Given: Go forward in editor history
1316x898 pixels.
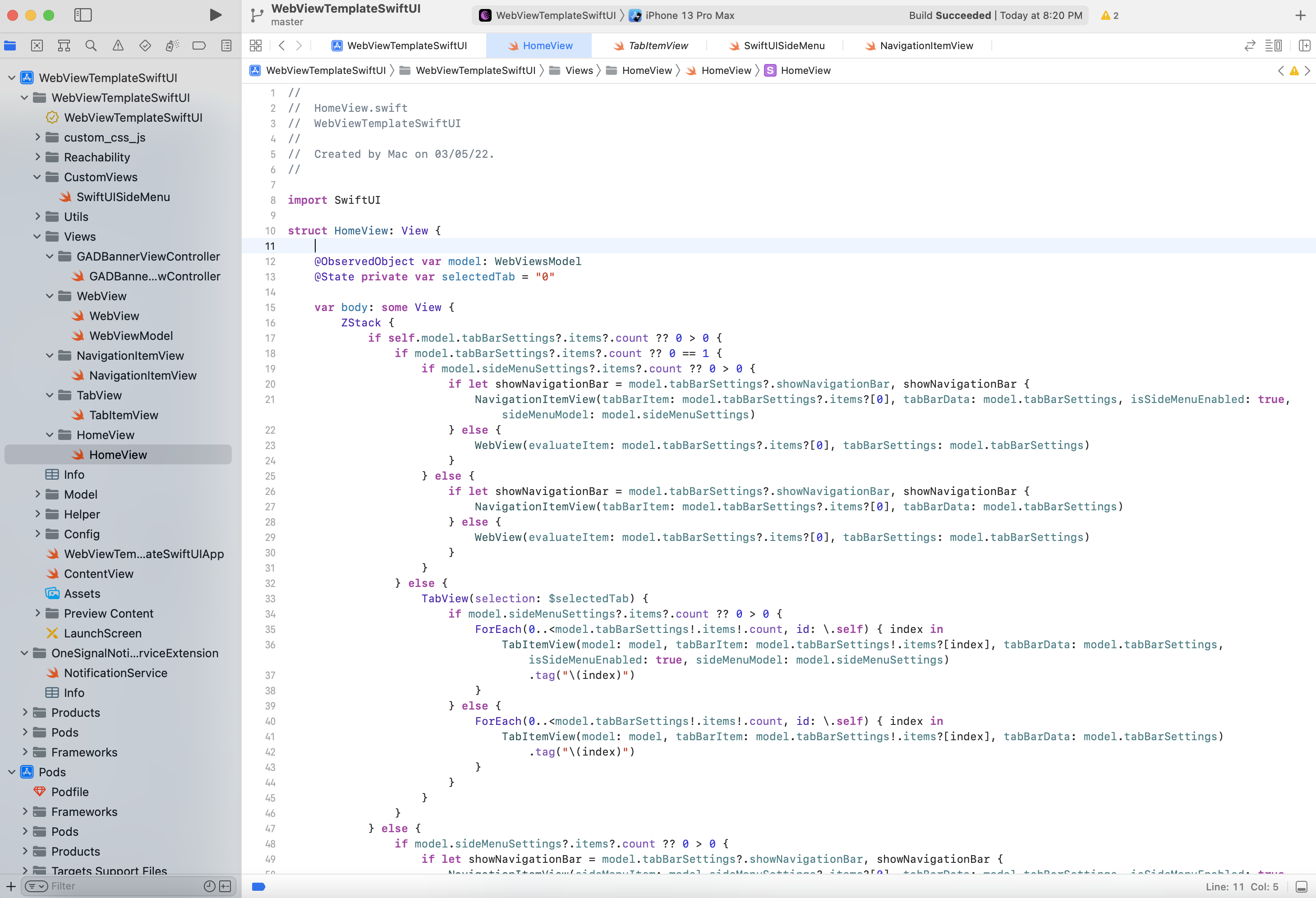Looking at the screenshot, I should point(299,46).
